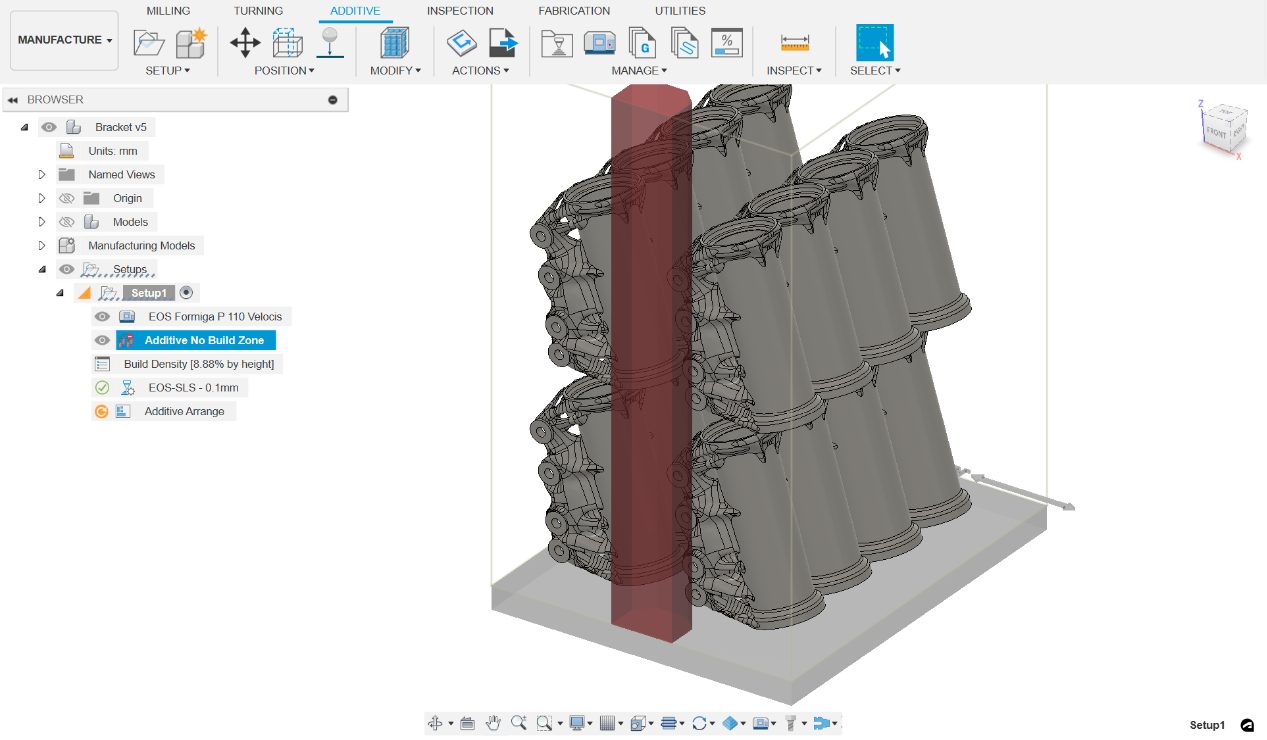Click the Place Parts on Platform icon

[x=330, y=43]
